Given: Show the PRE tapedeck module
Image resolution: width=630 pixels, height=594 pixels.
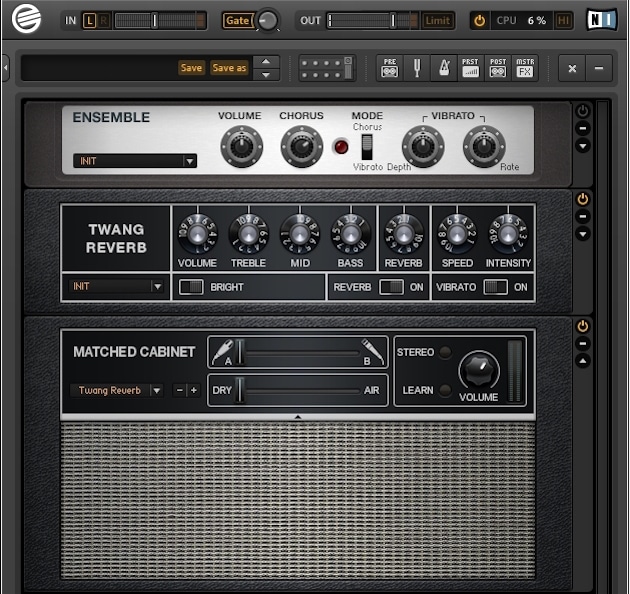Looking at the screenshot, I should coord(390,68).
